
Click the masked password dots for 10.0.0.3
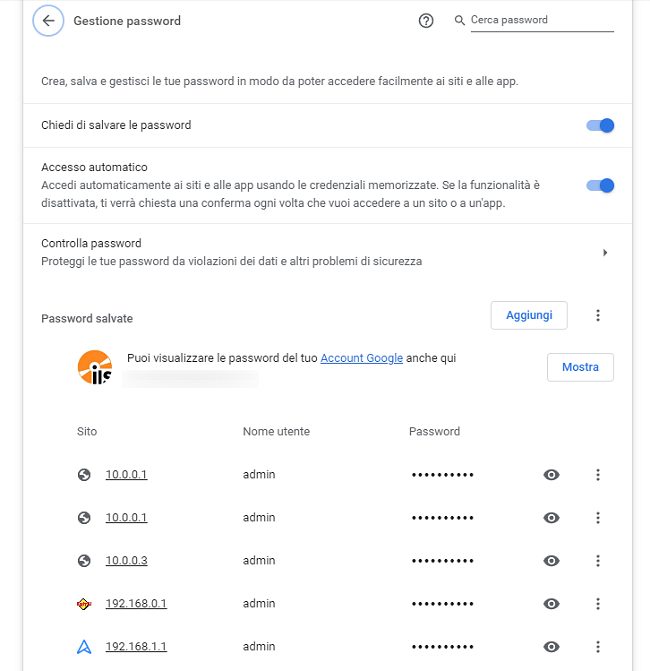click(442, 561)
